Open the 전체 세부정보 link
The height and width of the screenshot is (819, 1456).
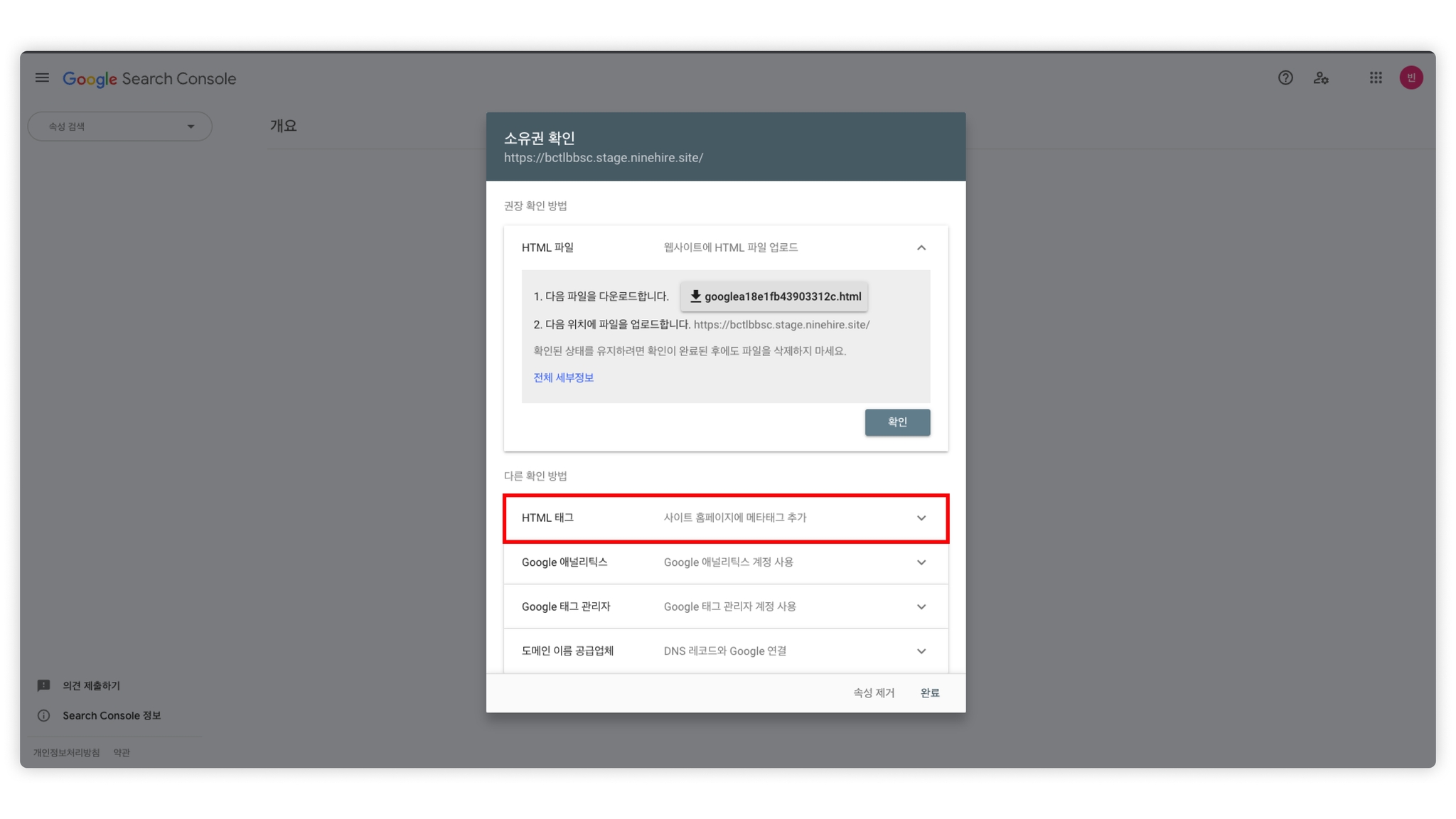click(563, 378)
